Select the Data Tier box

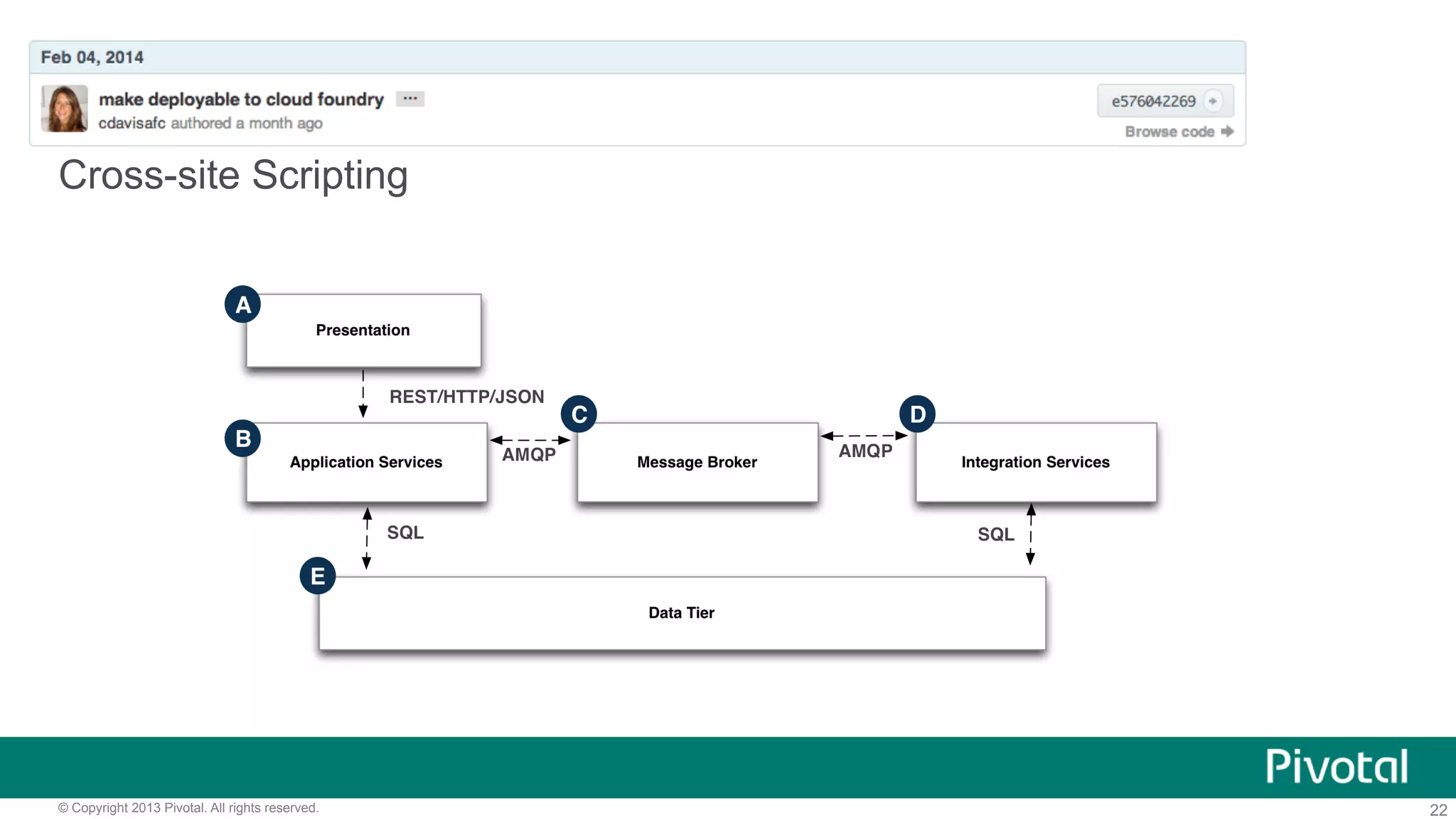[682, 614]
